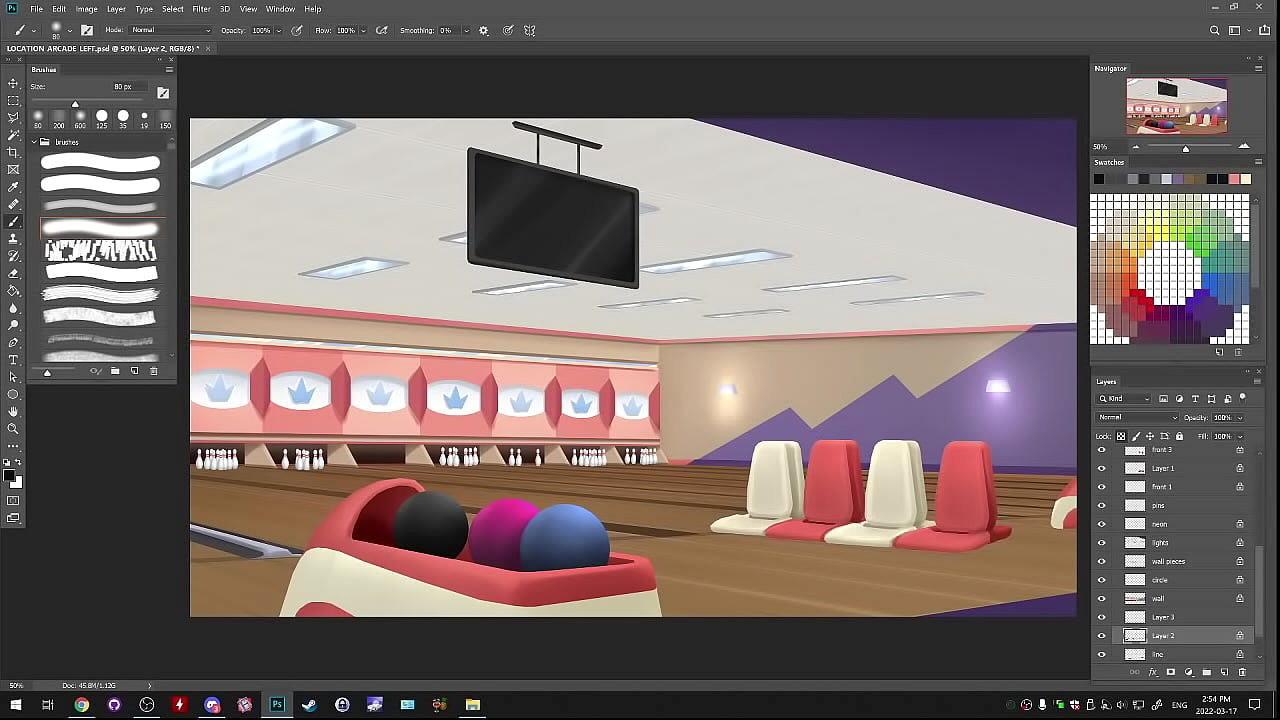
Task: Pick the Eyedropper tool
Action: click(x=13, y=187)
